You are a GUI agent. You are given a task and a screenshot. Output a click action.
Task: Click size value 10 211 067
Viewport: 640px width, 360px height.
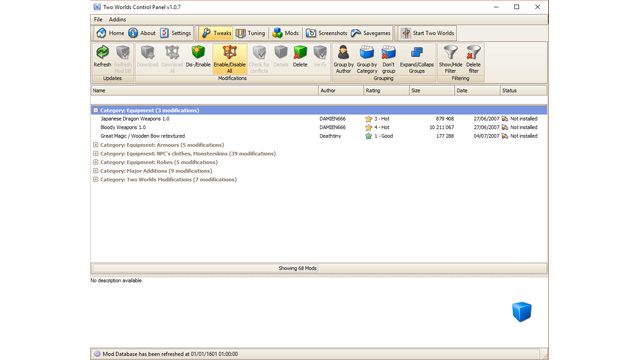[x=441, y=127]
